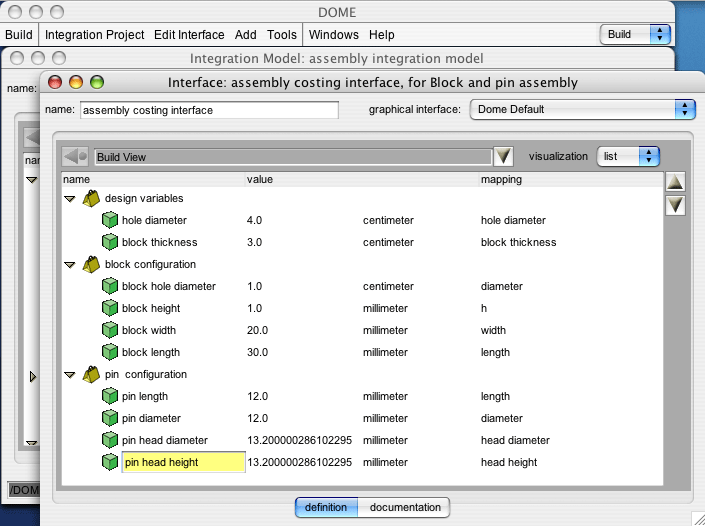The image size is (705, 526).
Task: Click the green cube icon for block thickness
Action: point(110,242)
